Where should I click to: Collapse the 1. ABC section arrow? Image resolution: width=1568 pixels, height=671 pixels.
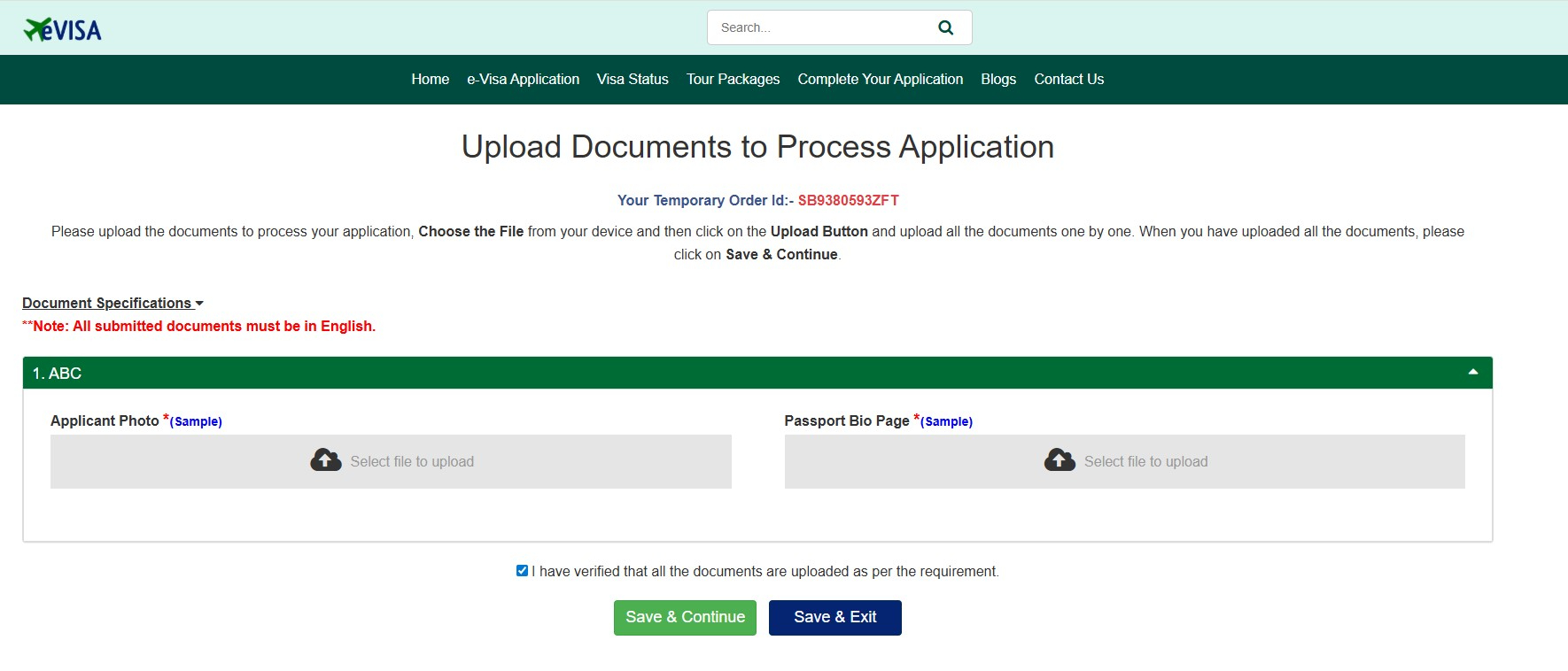coord(1473,372)
